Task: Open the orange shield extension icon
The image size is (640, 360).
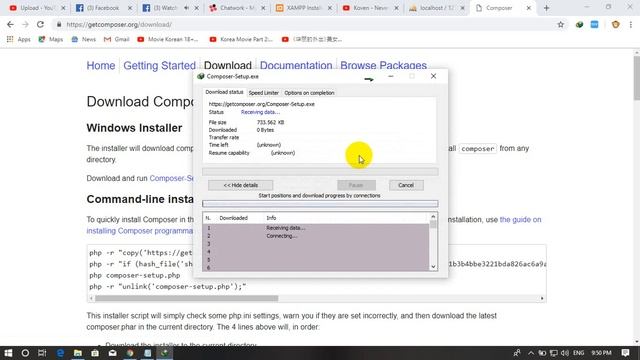Action: pos(616,24)
